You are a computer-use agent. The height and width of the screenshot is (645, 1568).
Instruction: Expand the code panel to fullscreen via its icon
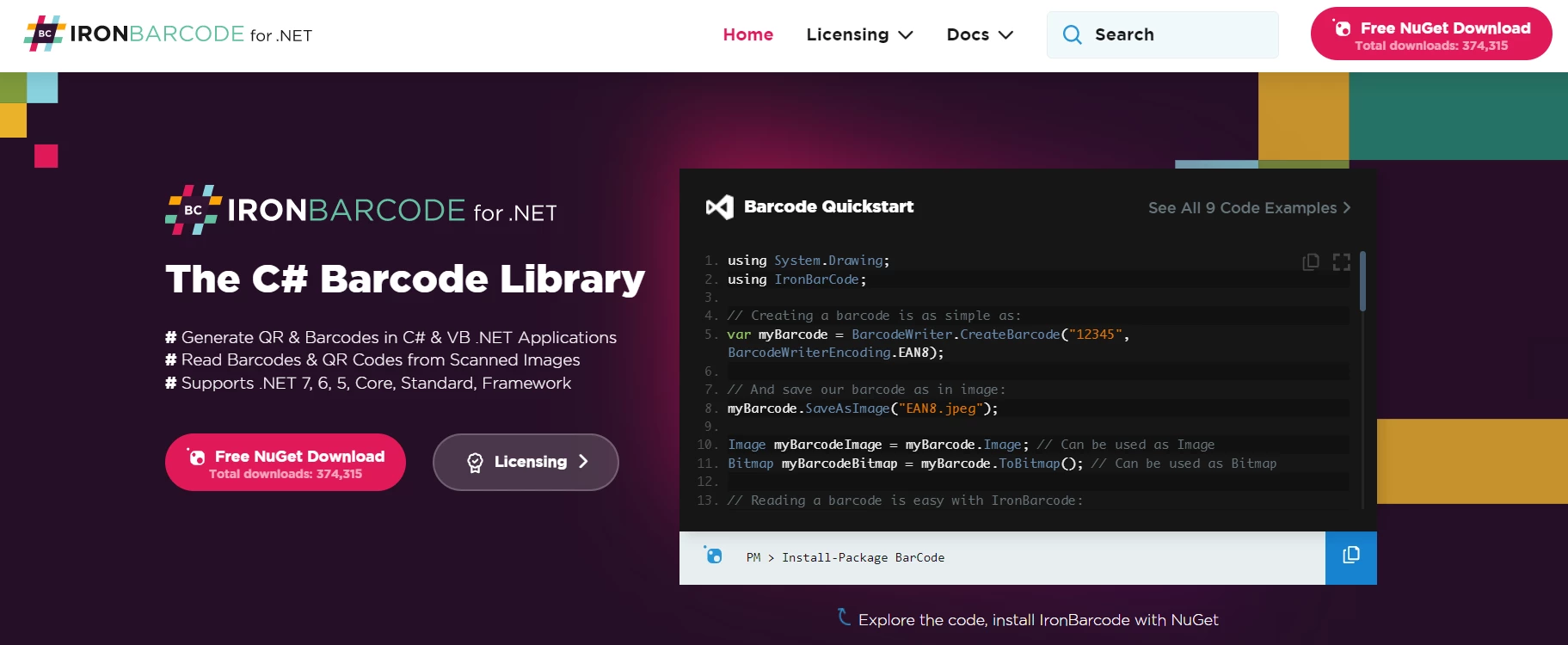[x=1342, y=261]
